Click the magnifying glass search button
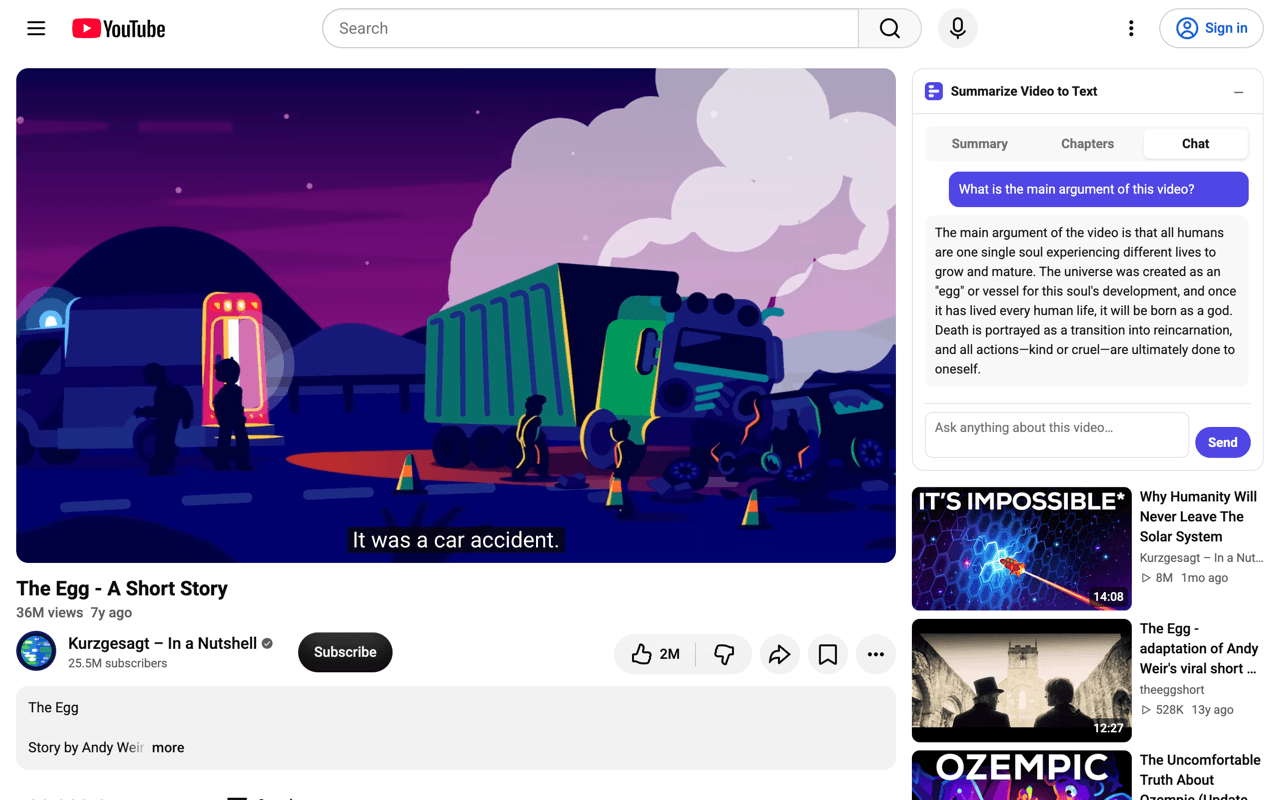Image resolution: width=1280 pixels, height=800 pixels. click(889, 28)
